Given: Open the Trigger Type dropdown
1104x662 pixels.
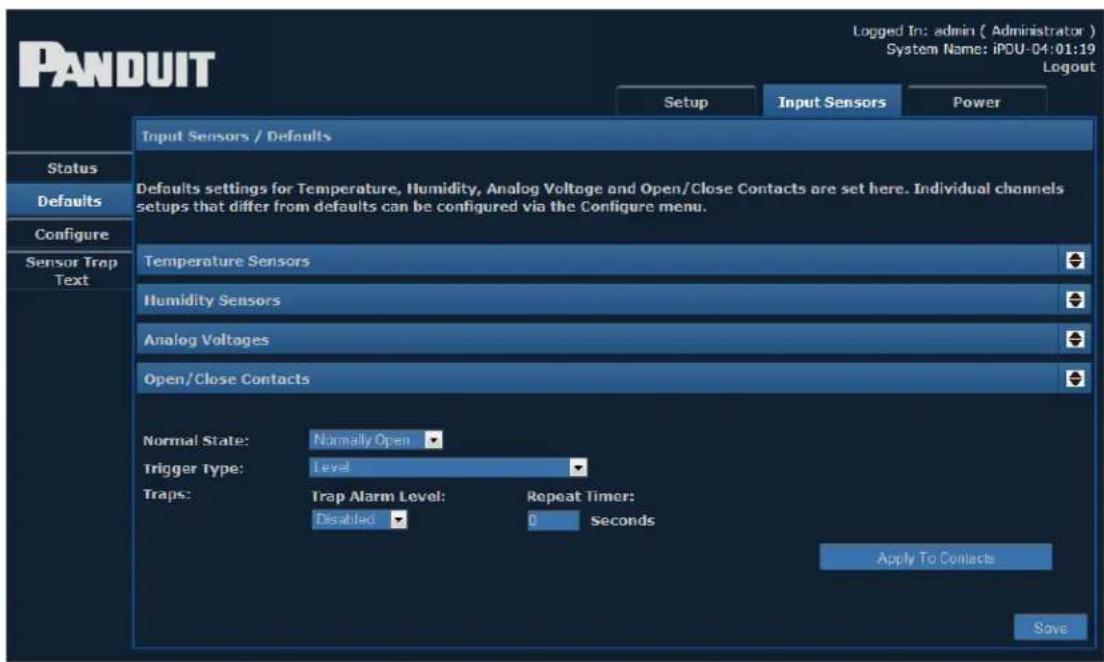Looking at the screenshot, I should [x=448, y=467].
